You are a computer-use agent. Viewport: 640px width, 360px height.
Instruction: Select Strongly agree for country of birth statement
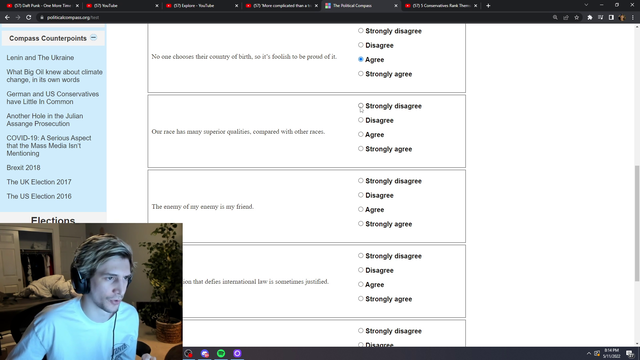point(360,73)
